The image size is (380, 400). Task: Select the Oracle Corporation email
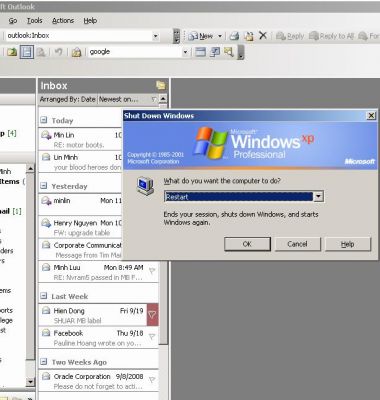pyautogui.click(x=98, y=381)
